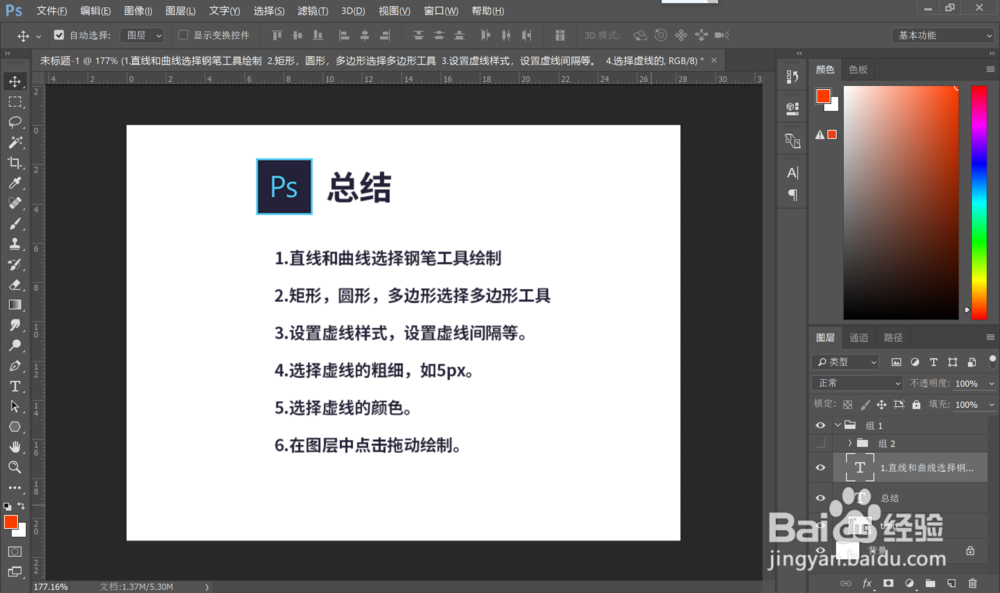Select the Move tool

coord(14,81)
